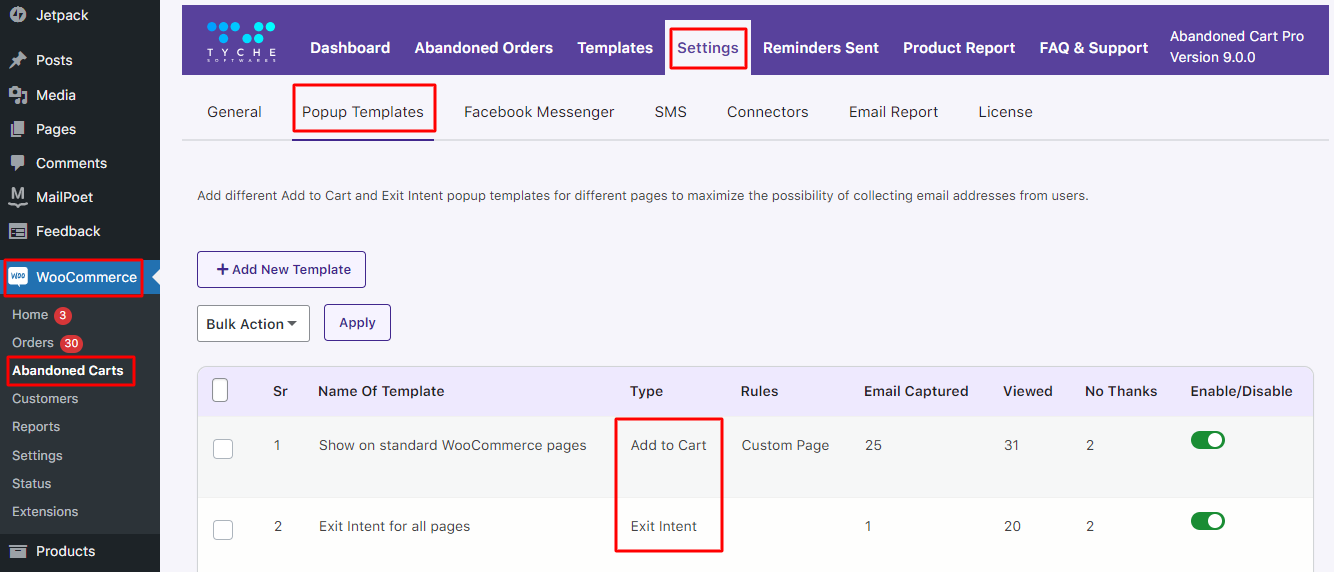Check the box for Show on standard WooCommerce pages
This screenshot has height=572, width=1334.
(x=223, y=448)
